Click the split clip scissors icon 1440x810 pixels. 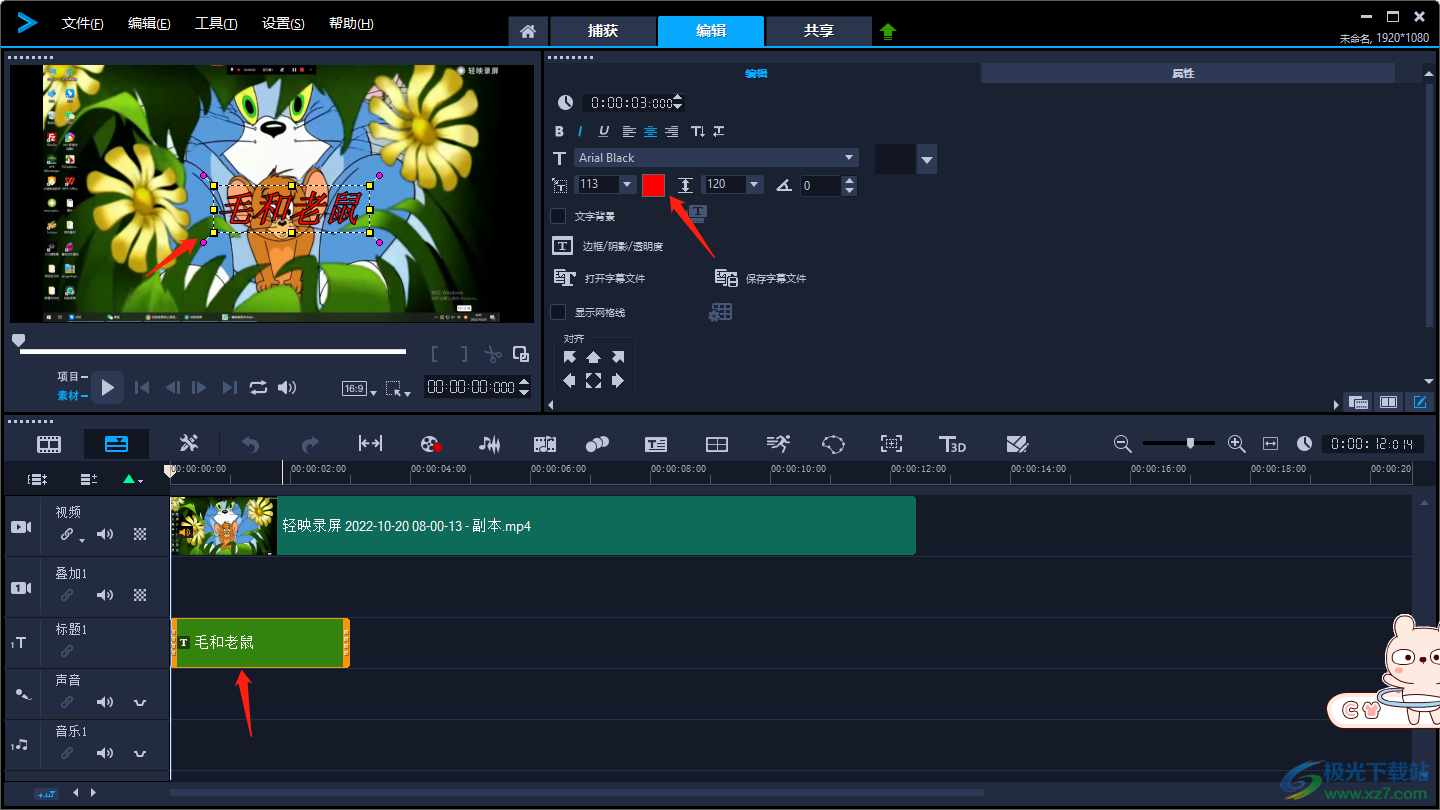click(492, 354)
